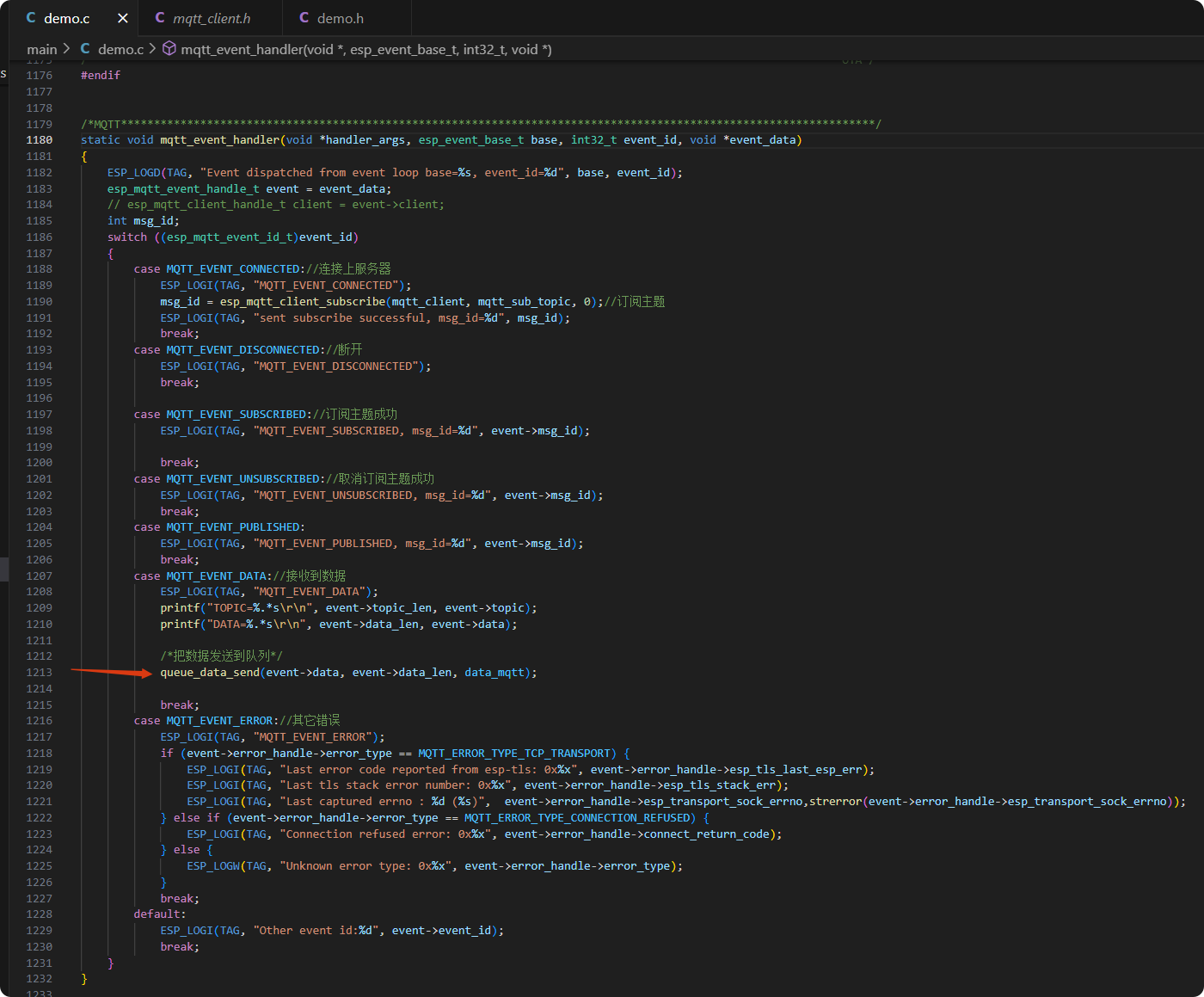Click line number 1188 in the gutter
This screenshot has width=1204, height=997.
pos(40,269)
